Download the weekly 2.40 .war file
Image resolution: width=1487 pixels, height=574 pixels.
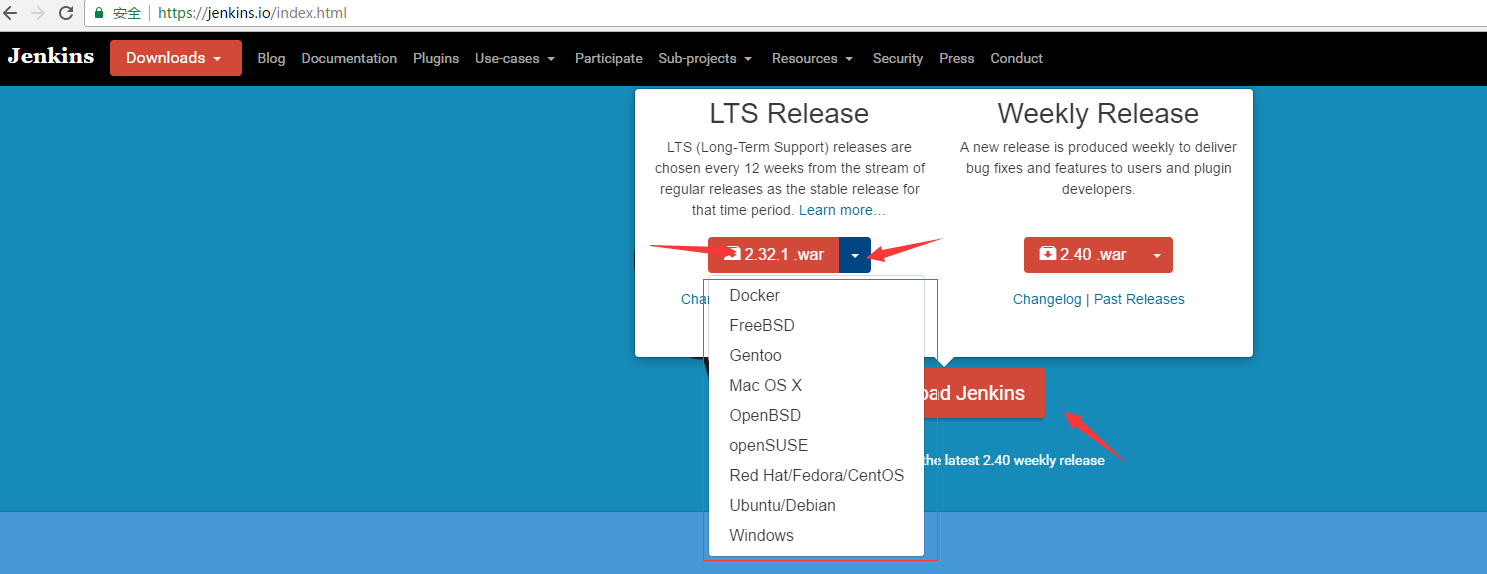[1083, 255]
